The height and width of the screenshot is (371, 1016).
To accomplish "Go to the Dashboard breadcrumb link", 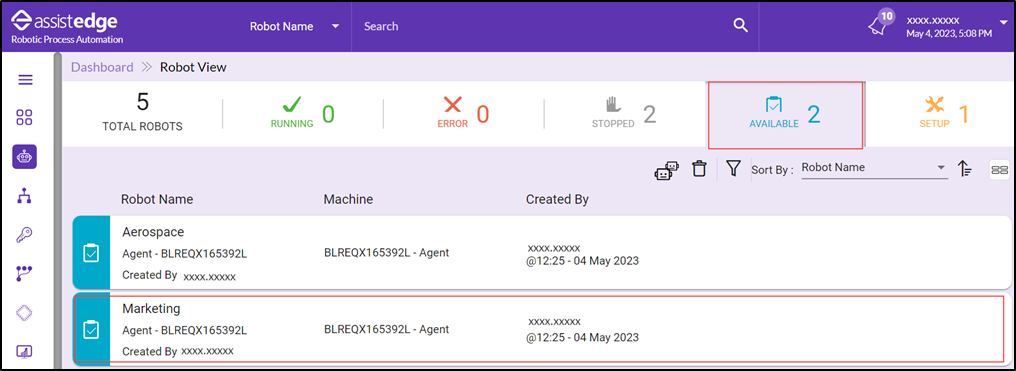I will point(102,67).
